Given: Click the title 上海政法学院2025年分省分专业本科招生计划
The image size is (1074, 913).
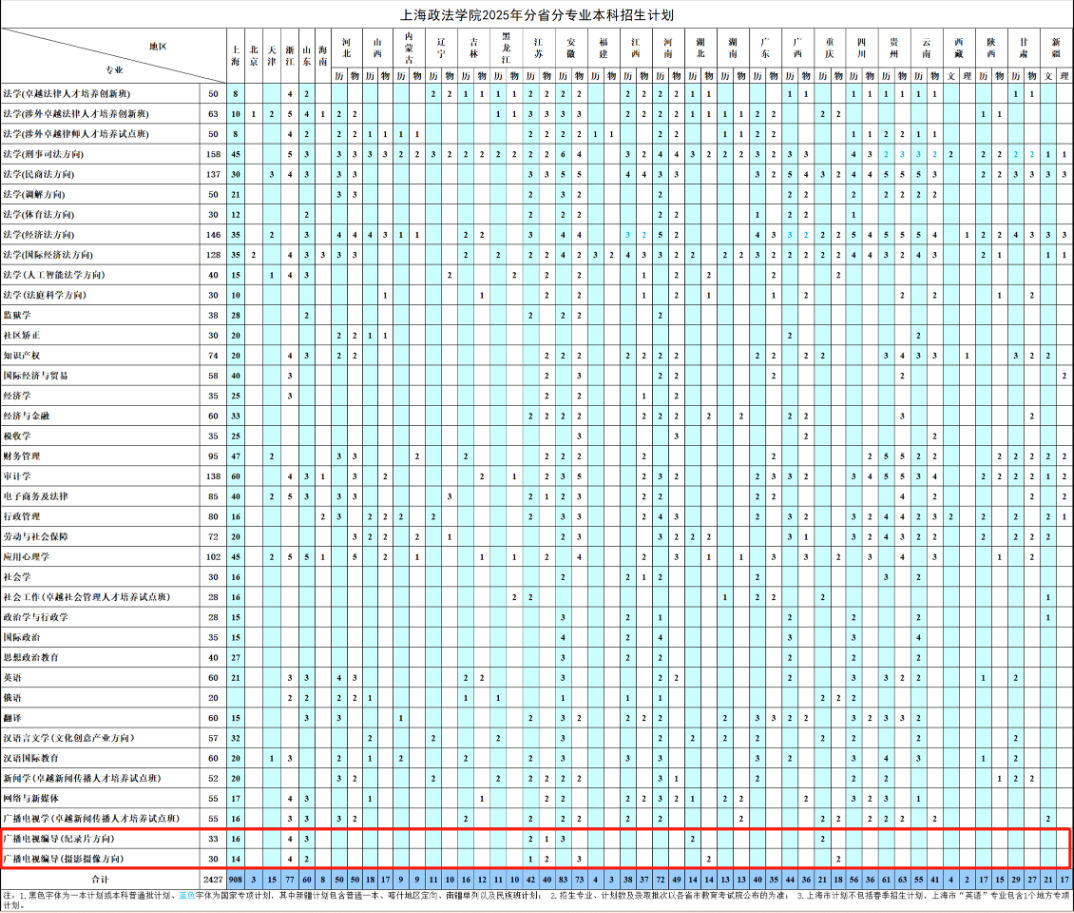Looking at the screenshot, I should point(536,15).
